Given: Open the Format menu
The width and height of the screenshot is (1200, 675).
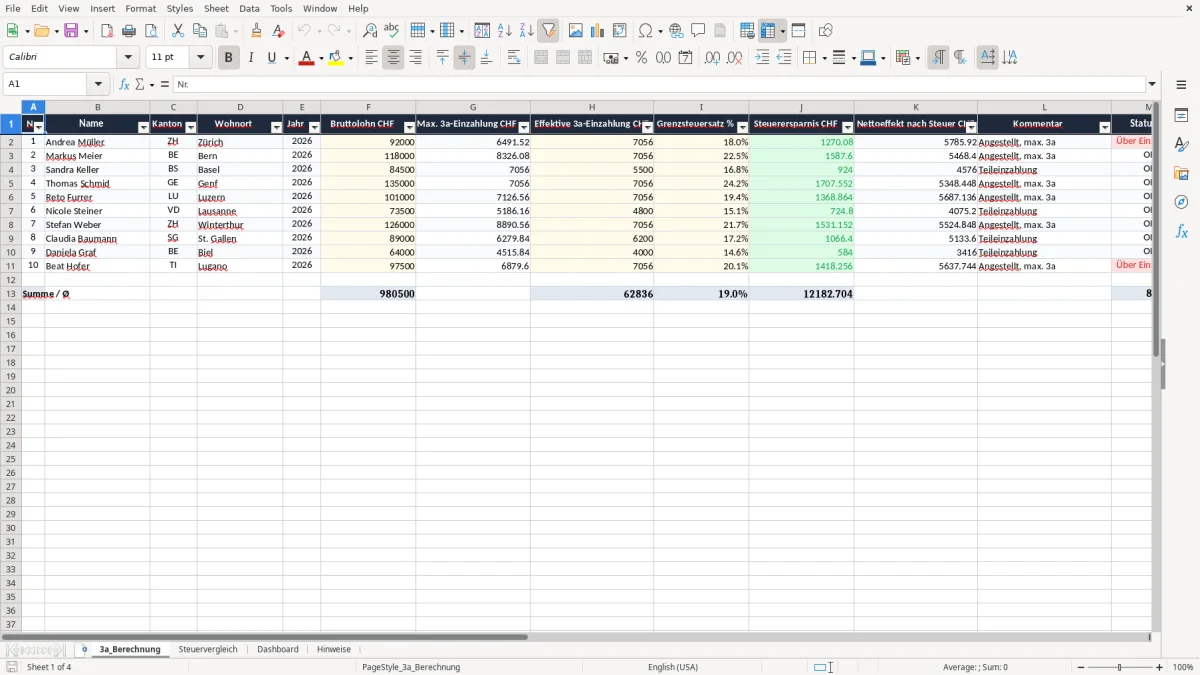Looking at the screenshot, I should click(141, 8).
